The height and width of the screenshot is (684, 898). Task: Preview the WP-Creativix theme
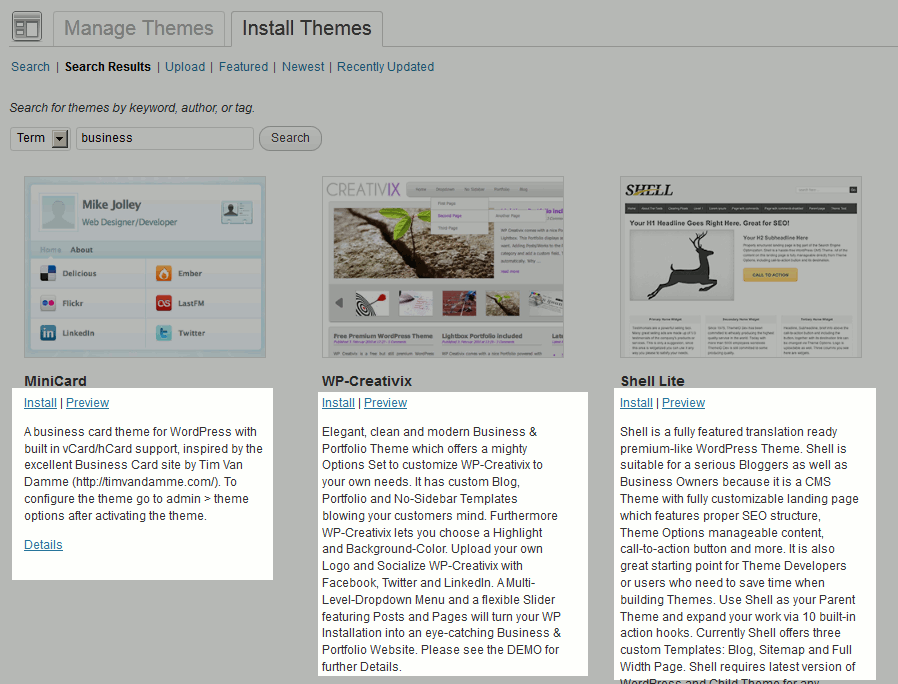pyautogui.click(x=385, y=403)
